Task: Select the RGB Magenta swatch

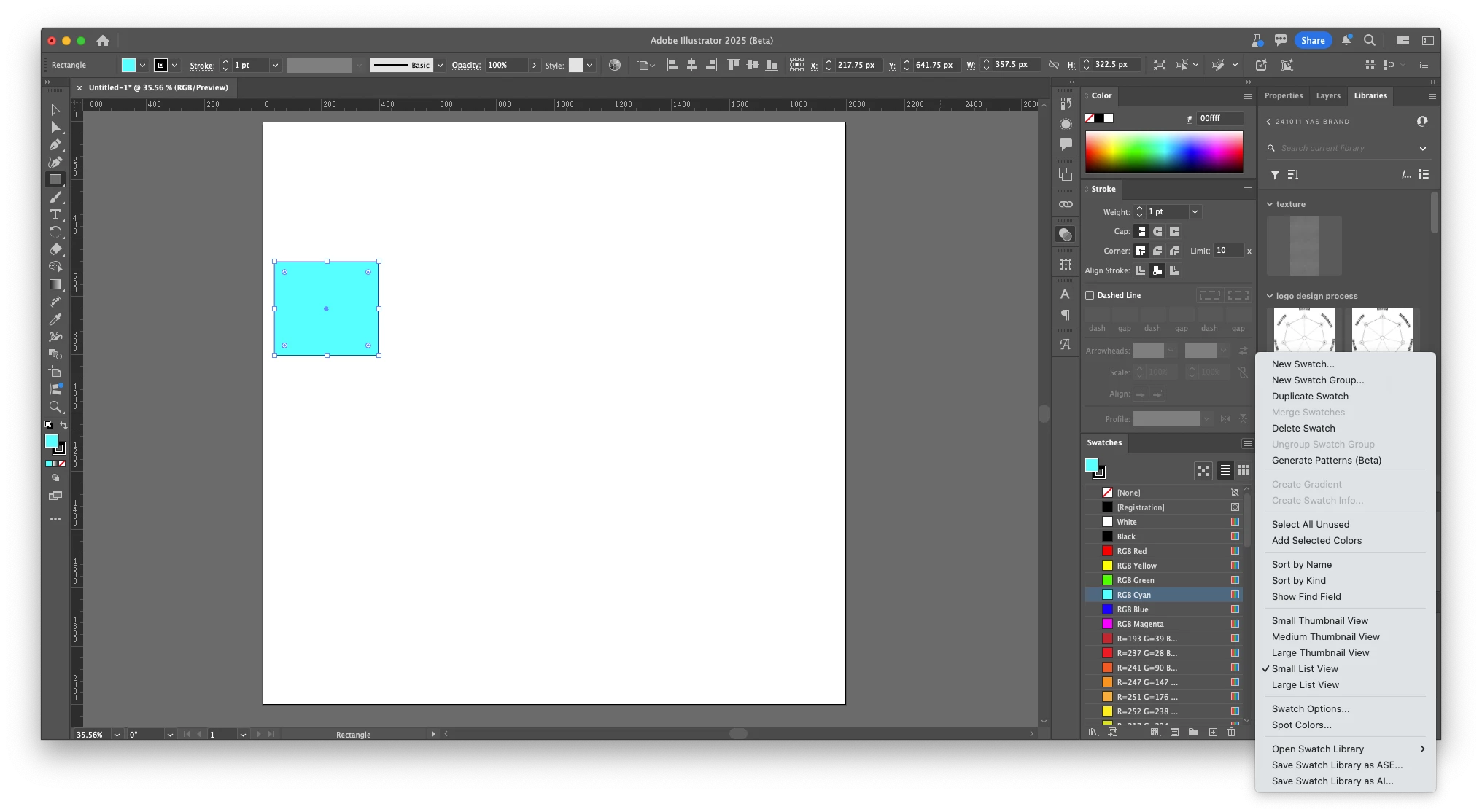Action: pyautogui.click(x=1140, y=624)
